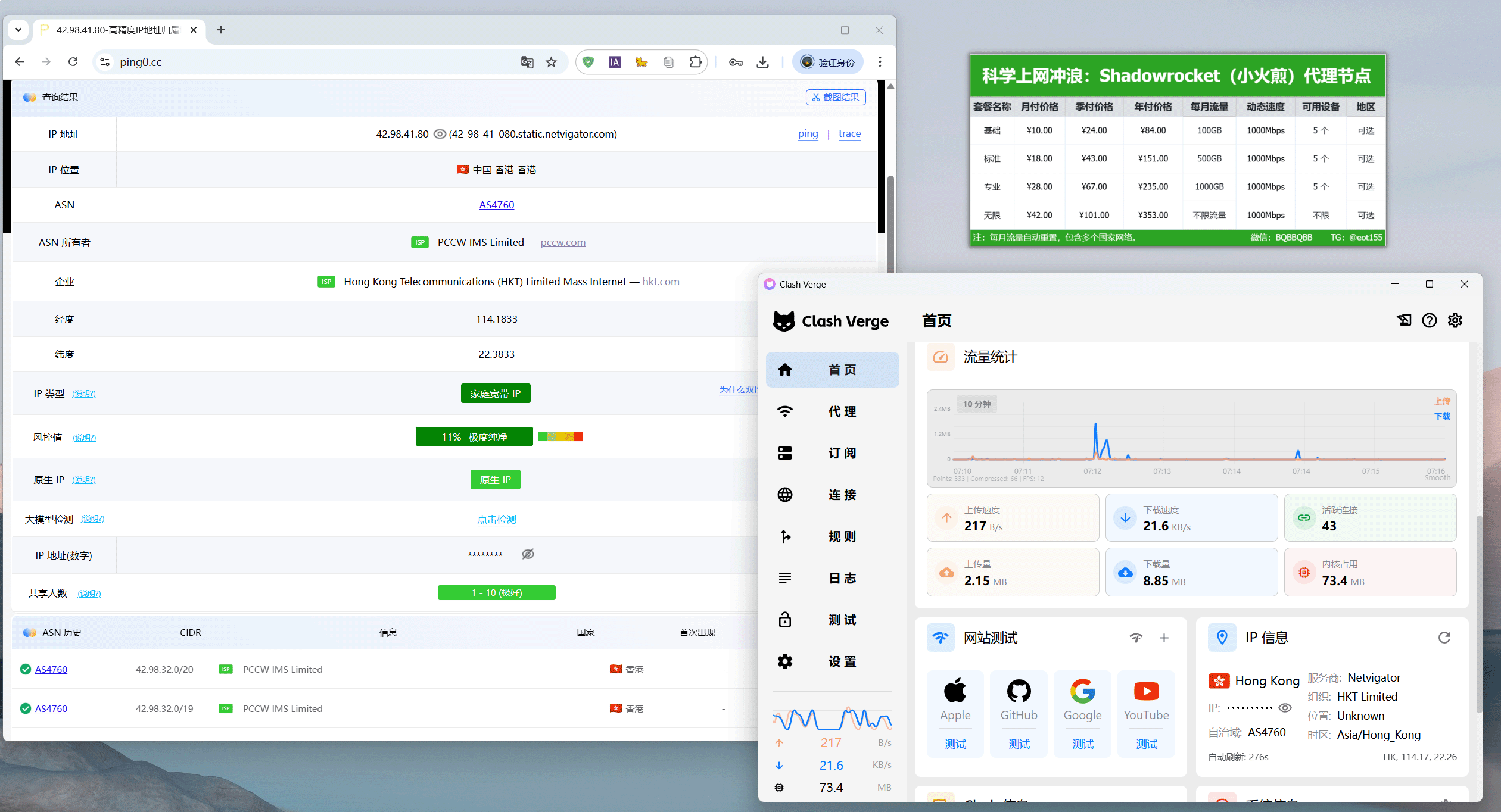Viewport: 1501px width, 812px height.
Task: Refresh the IP 信息 panel
Action: tap(1444, 638)
